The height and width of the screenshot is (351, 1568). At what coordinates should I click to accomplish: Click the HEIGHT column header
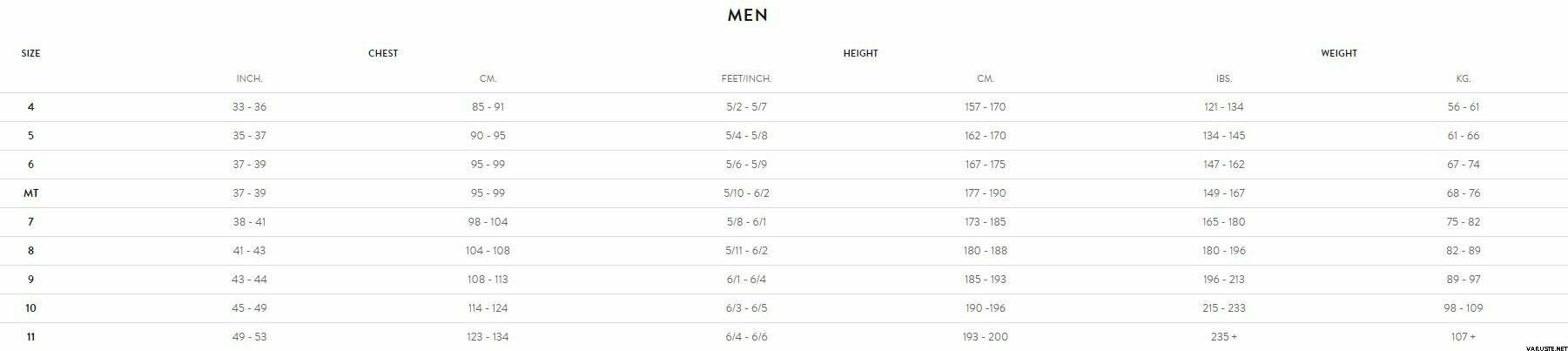pos(860,53)
